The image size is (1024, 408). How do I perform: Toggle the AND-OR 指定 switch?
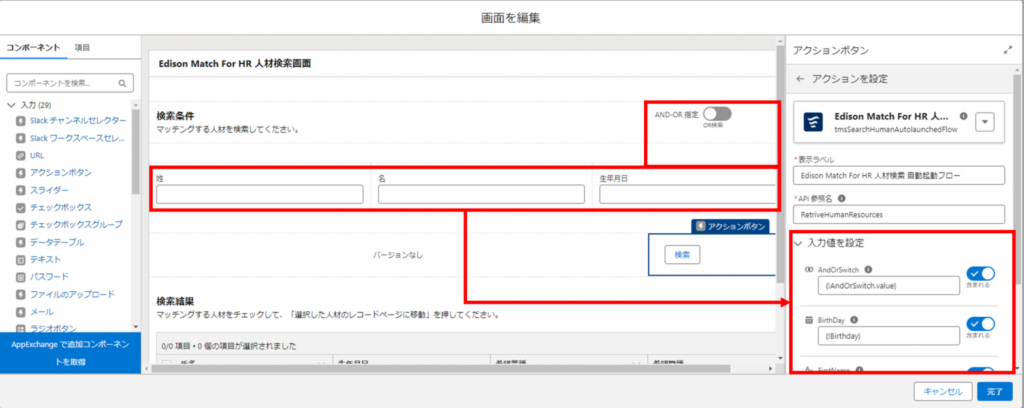(717, 116)
